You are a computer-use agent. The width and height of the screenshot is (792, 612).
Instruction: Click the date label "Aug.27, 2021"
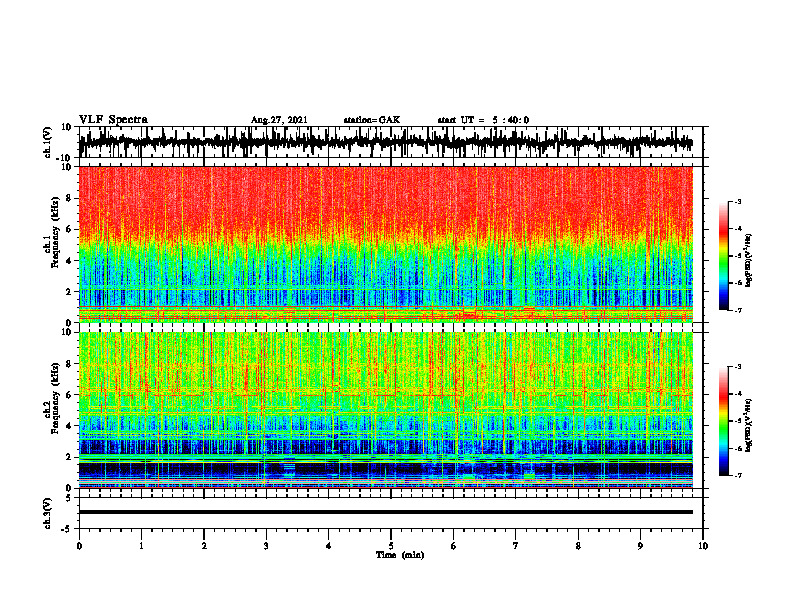(279, 120)
